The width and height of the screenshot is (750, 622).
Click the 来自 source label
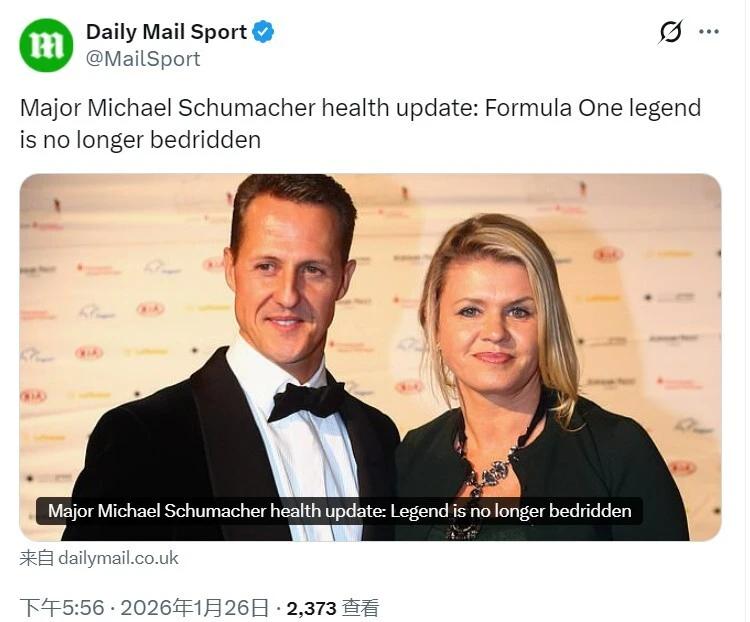tap(37, 558)
